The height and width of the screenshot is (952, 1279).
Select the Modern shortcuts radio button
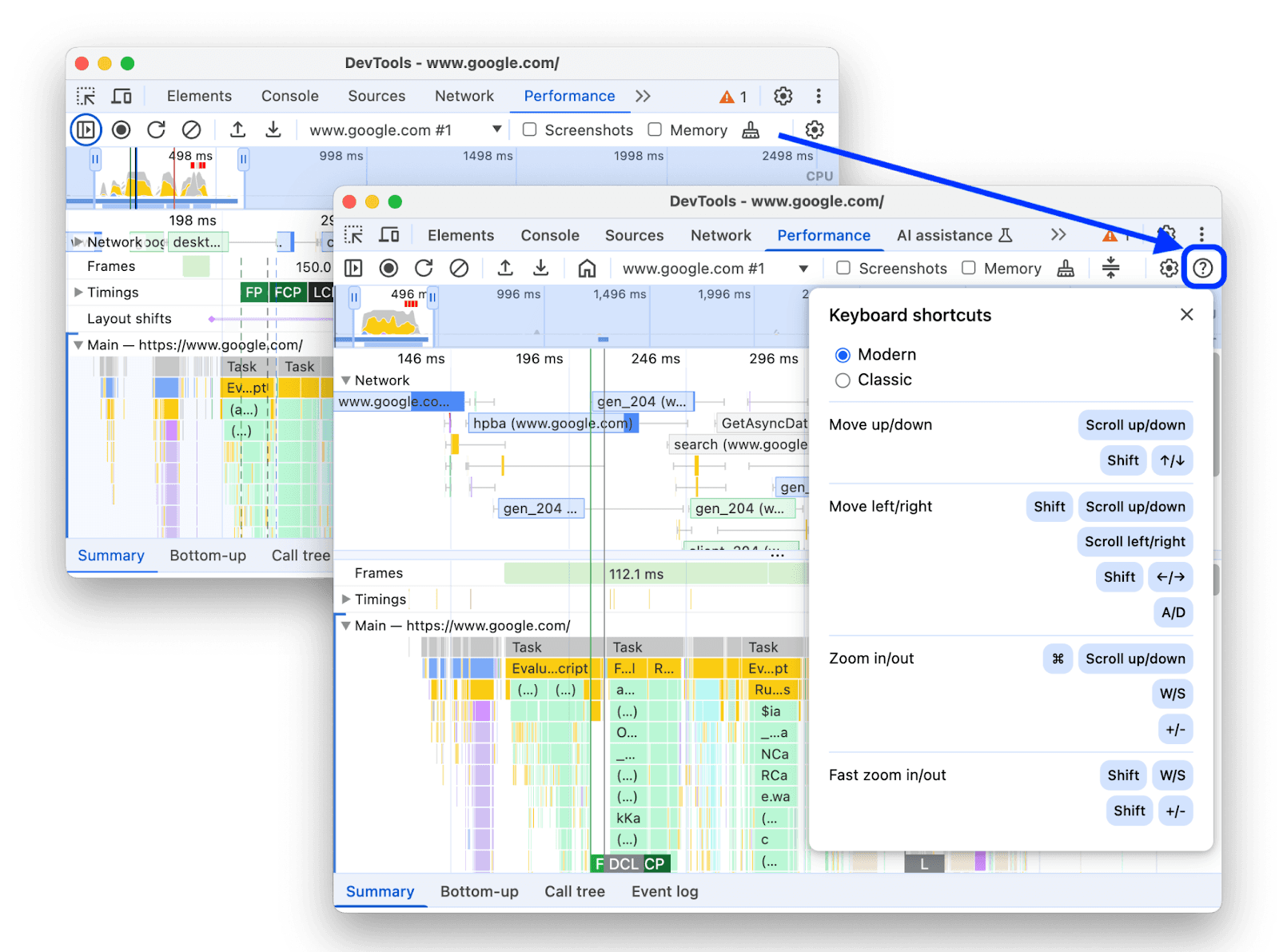[843, 355]
